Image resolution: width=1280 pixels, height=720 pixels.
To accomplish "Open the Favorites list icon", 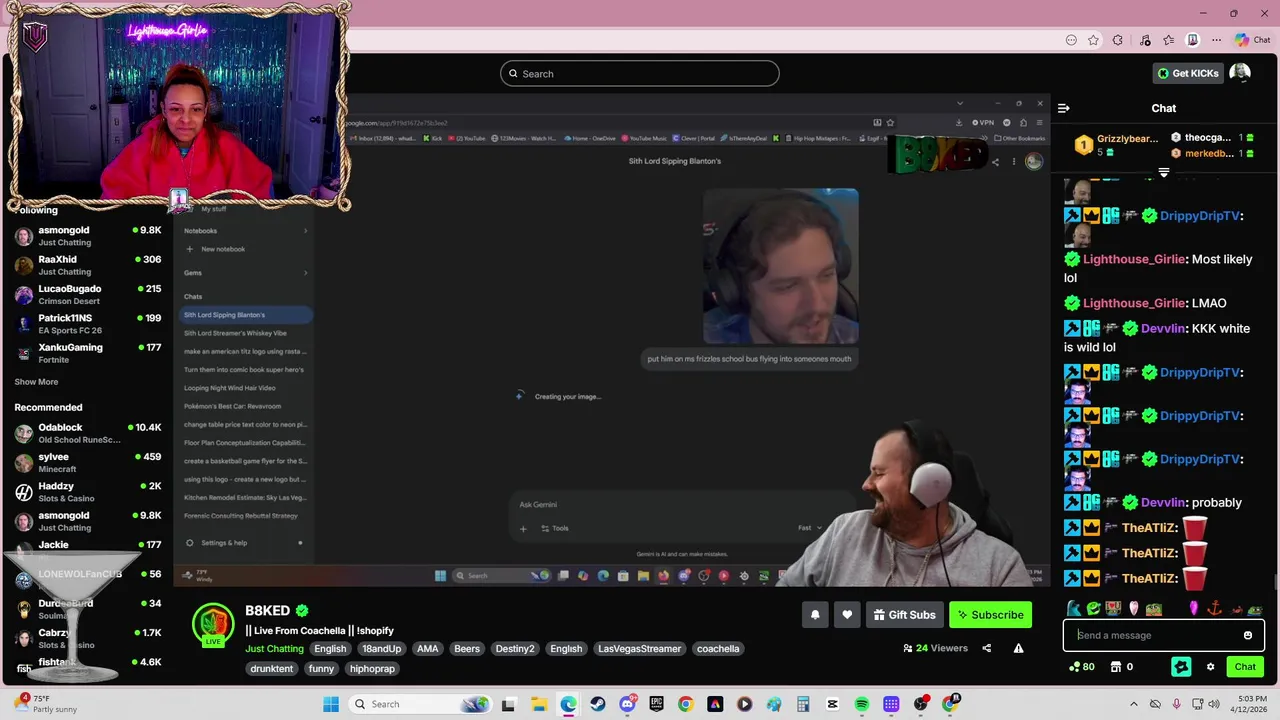I will click(1169, 40).
